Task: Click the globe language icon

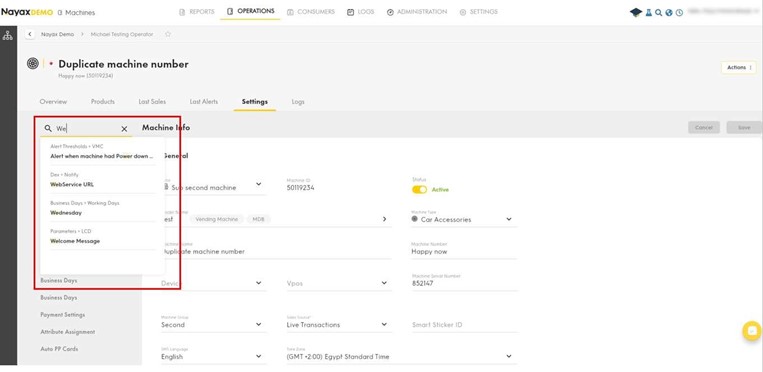Action: (x=669, y=12)
